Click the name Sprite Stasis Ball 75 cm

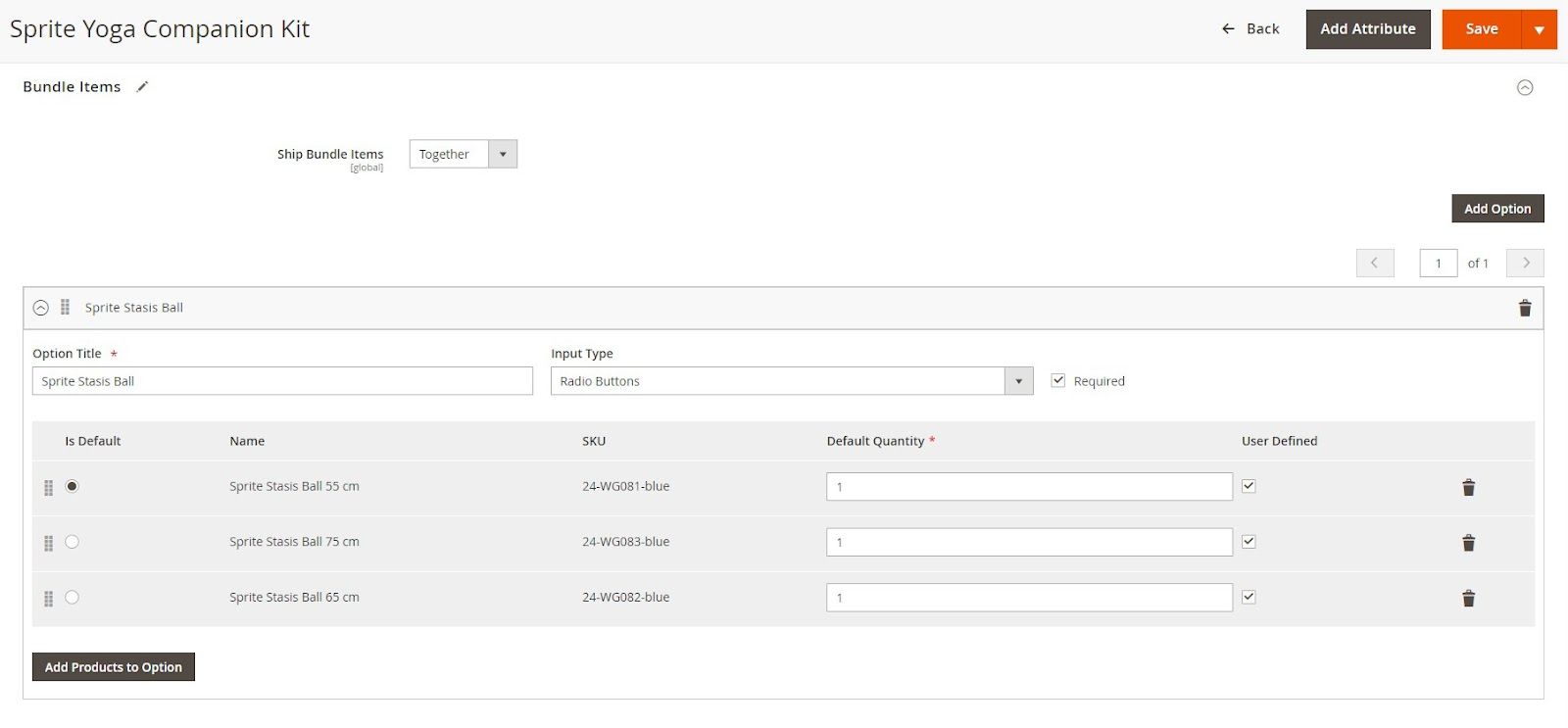click(x=294, y=542)
